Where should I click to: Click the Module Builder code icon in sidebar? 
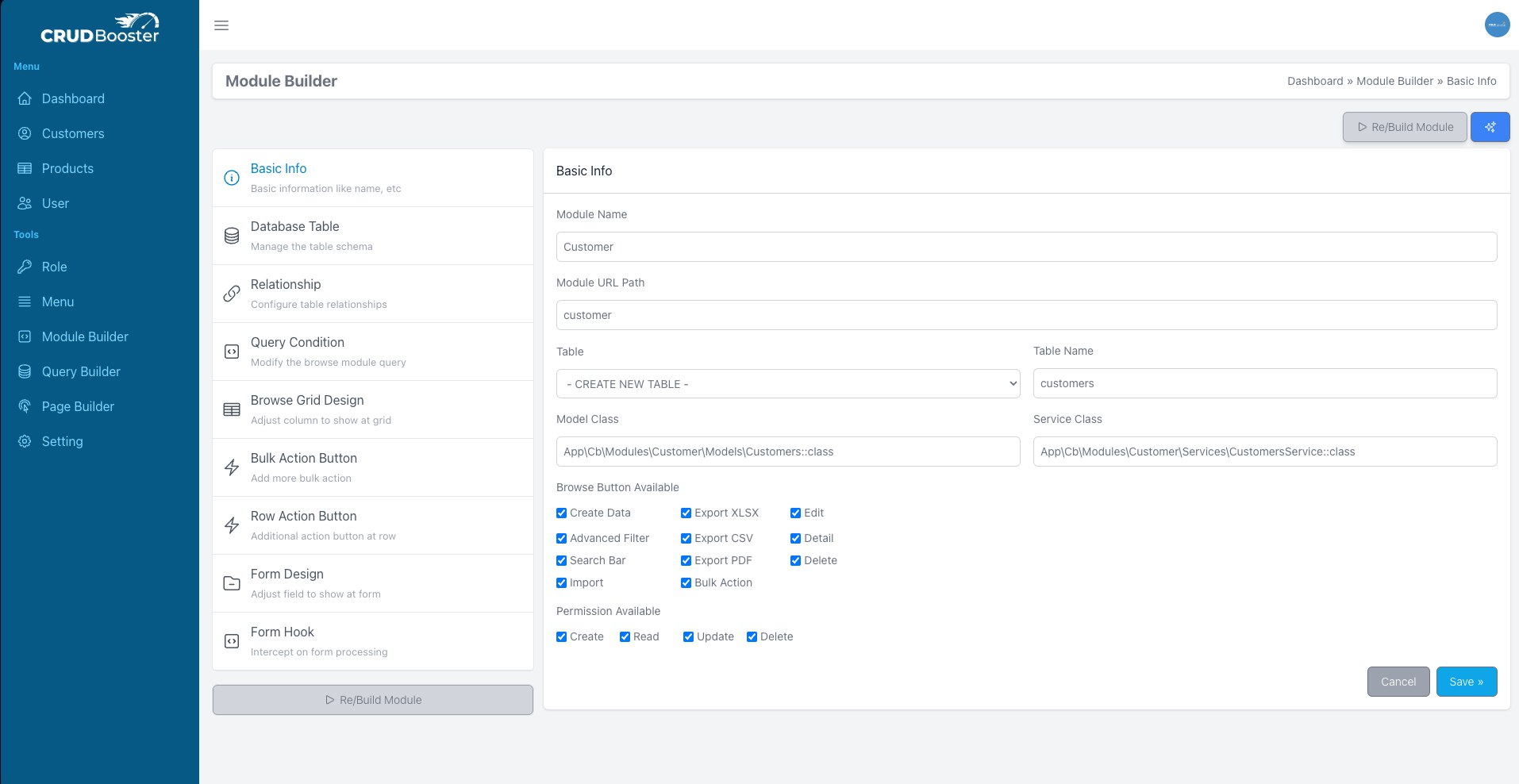(x=25, y=336)
